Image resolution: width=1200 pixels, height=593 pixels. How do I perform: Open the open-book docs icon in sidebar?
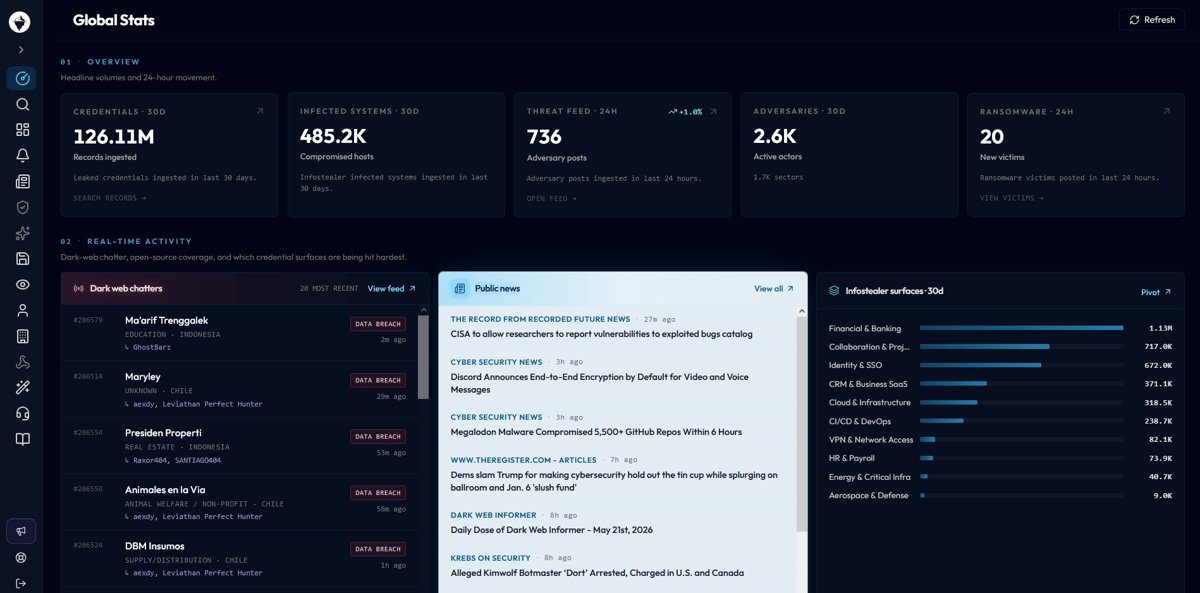pos(22,439)
